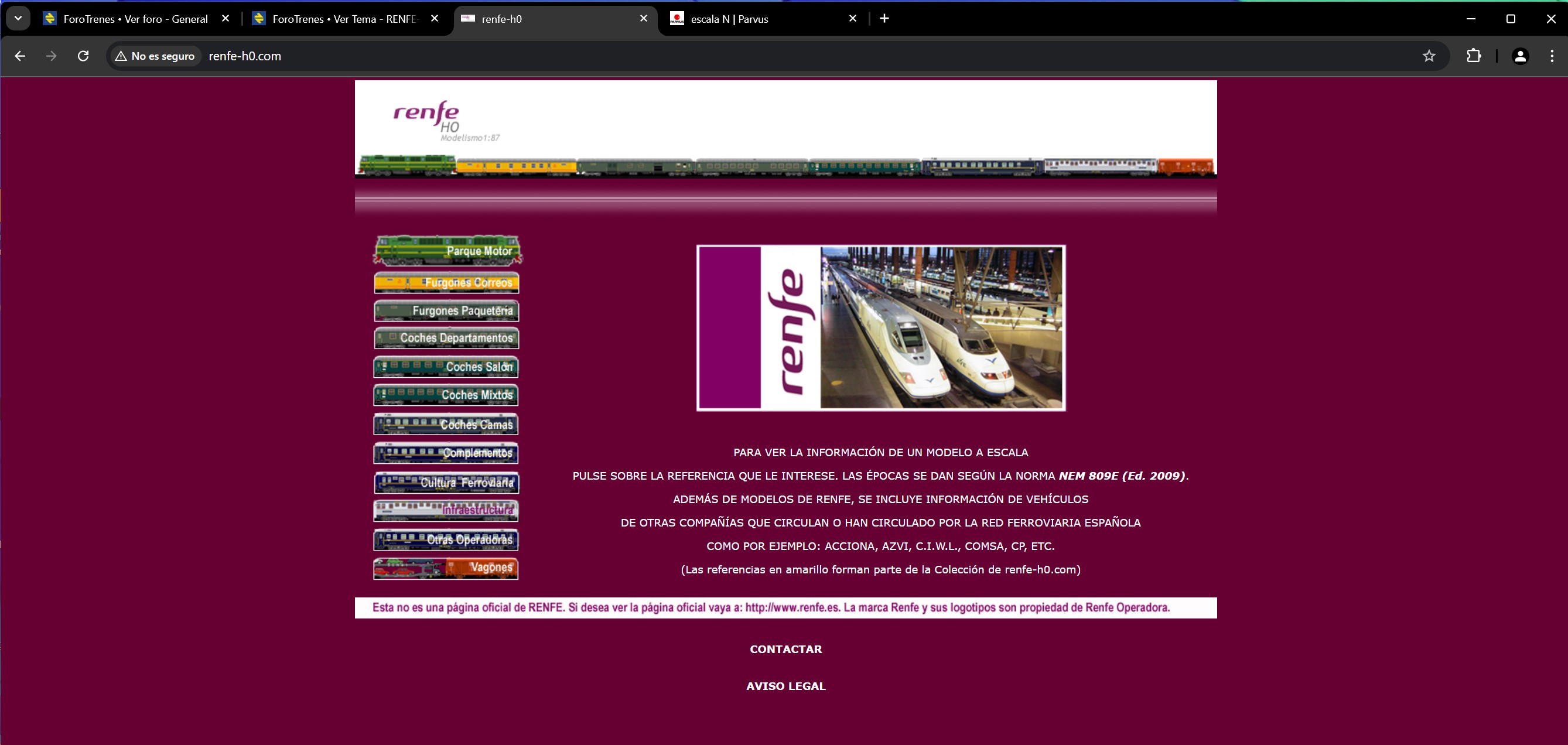Open the AVISO LEGAL link
The height and width of the screenshot is (745, 1568).
tap(786, 686)
